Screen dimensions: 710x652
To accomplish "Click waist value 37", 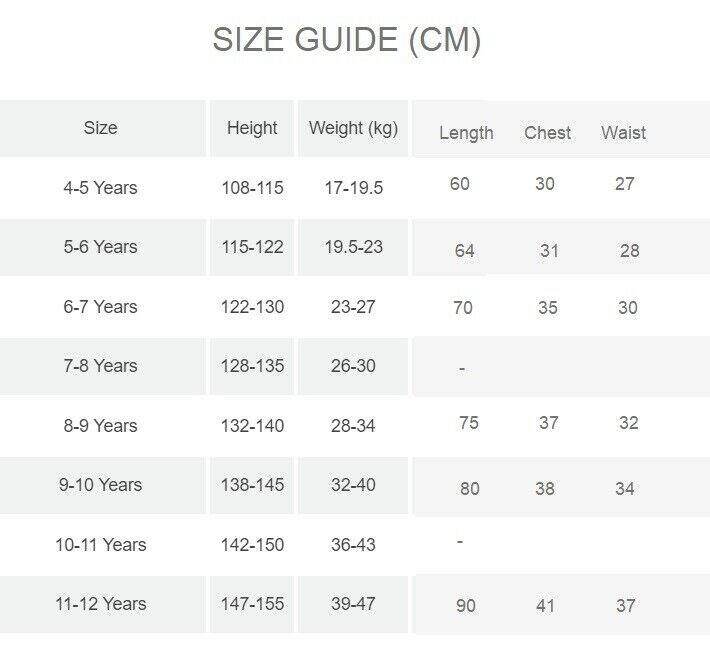I will pos(626,606).
